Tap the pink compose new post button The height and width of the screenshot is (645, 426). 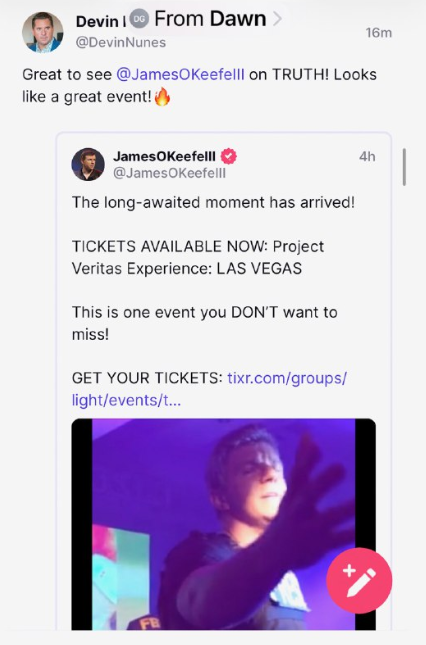click(x=359, y=580)
